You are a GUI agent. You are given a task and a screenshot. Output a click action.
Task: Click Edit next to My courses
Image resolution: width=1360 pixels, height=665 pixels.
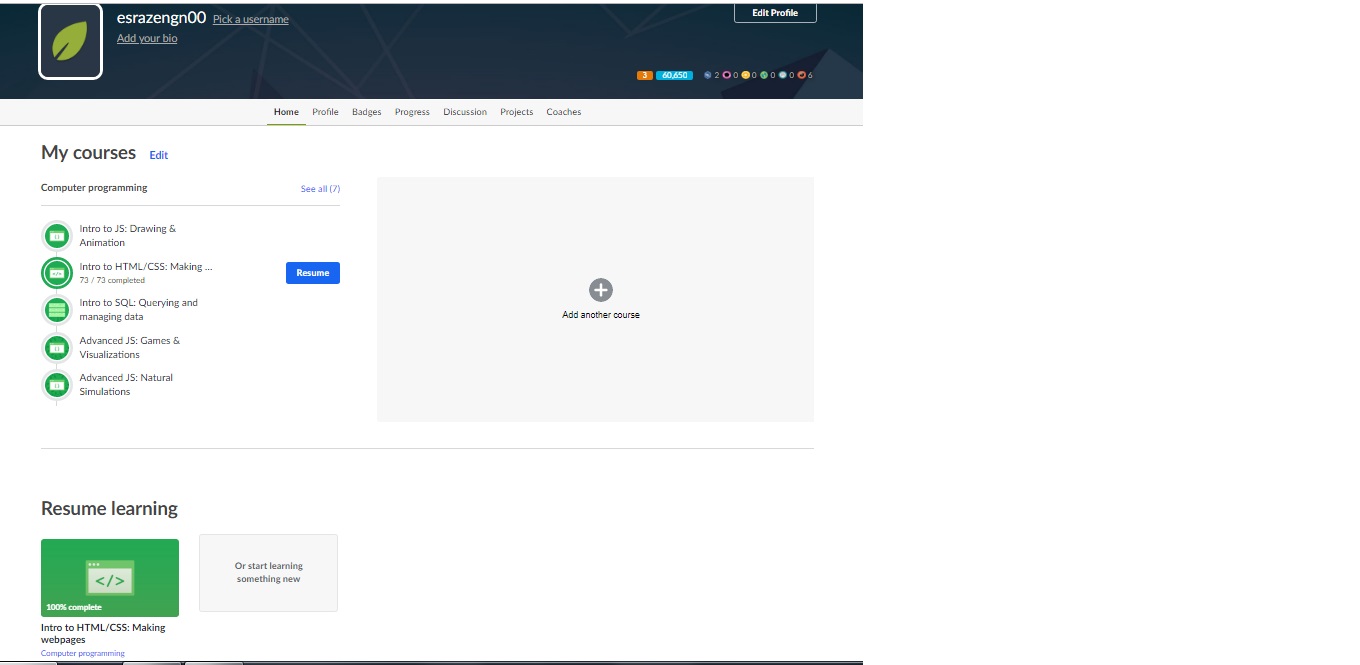159,155
